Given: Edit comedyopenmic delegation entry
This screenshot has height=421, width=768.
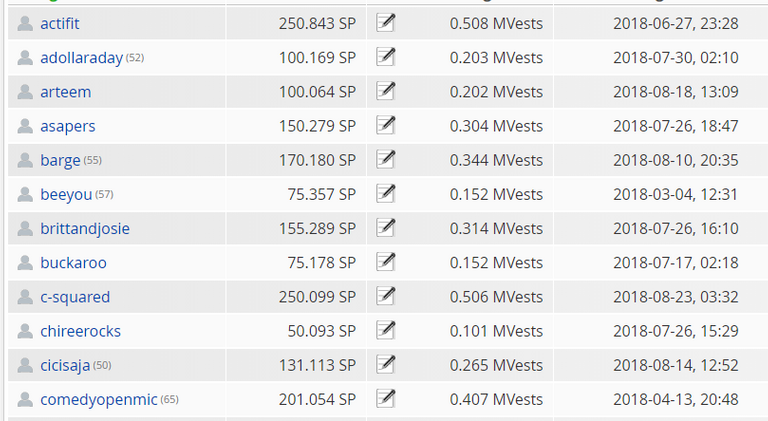Looking at the screenshot, I should (385, 399).
